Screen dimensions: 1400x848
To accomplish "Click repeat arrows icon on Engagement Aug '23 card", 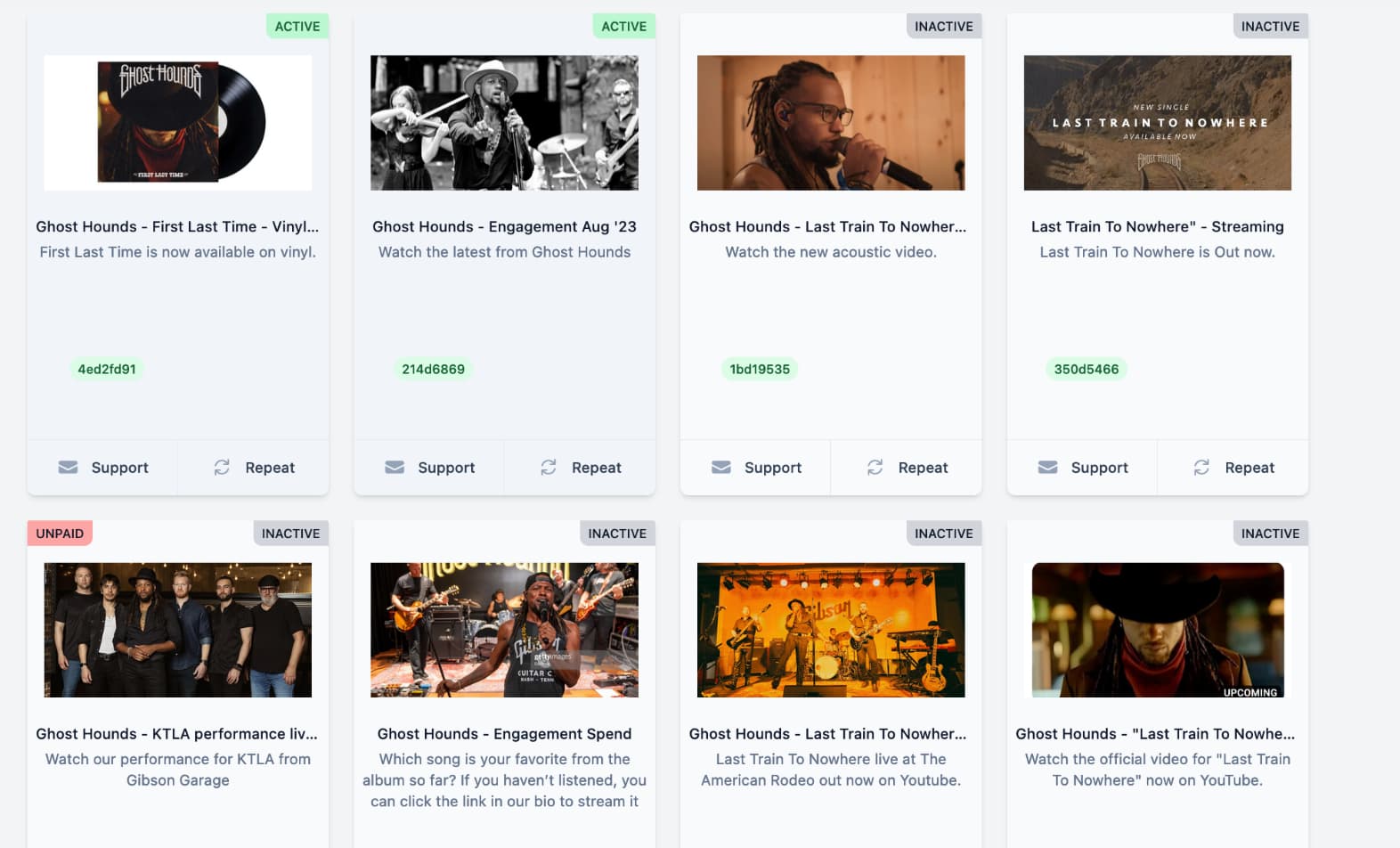I will (549, 468).
